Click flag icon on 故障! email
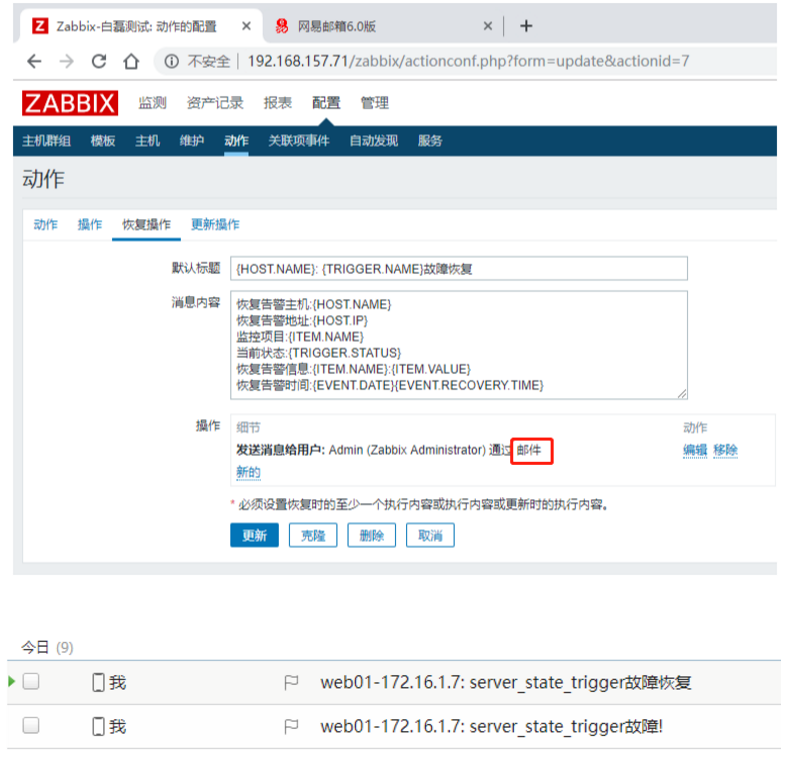790x757 pixels. [291, 726]
